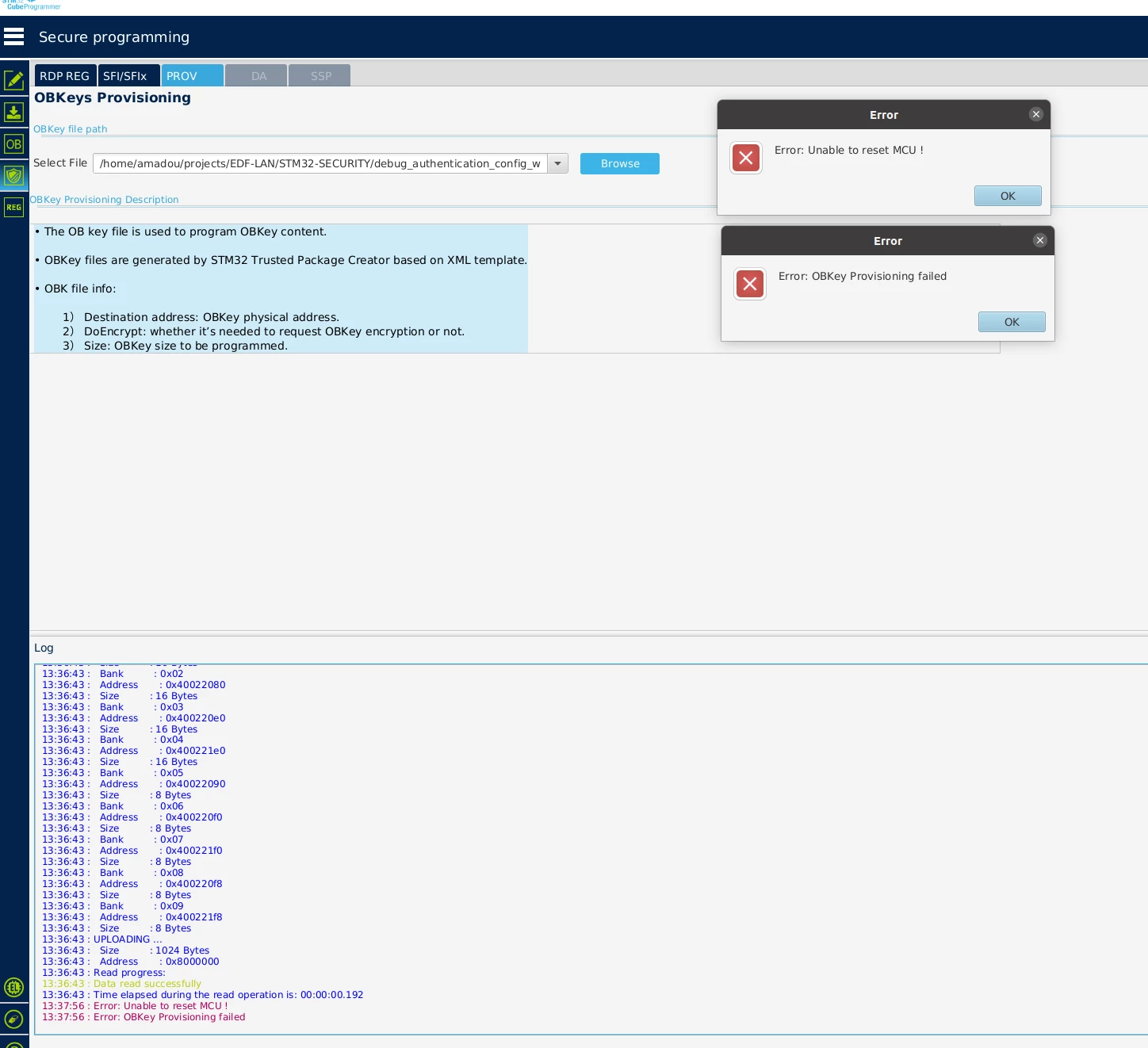Viewport: 1148px width, 1048px height.
Task: Click log line 'Address : 0x8000000'
Action: point(131,962)
